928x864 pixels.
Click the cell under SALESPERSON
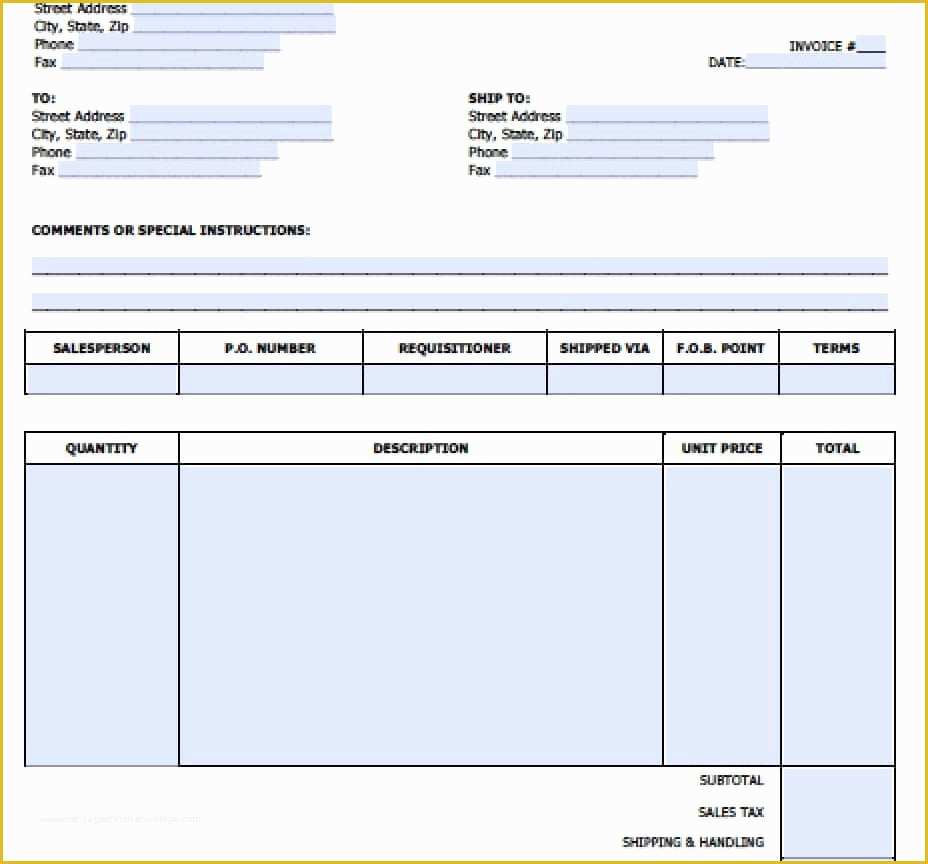click(x=102, y=379)
